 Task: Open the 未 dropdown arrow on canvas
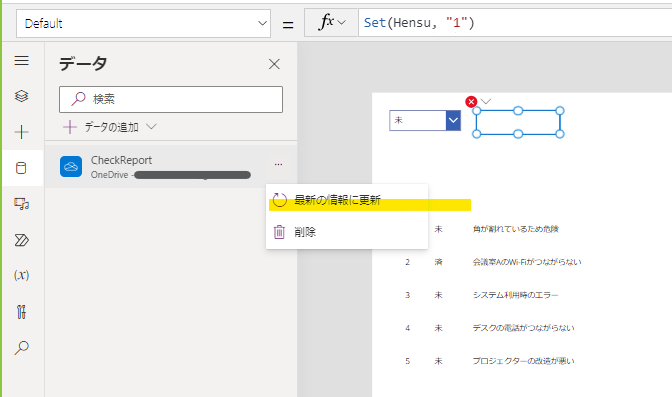[453, 120]
